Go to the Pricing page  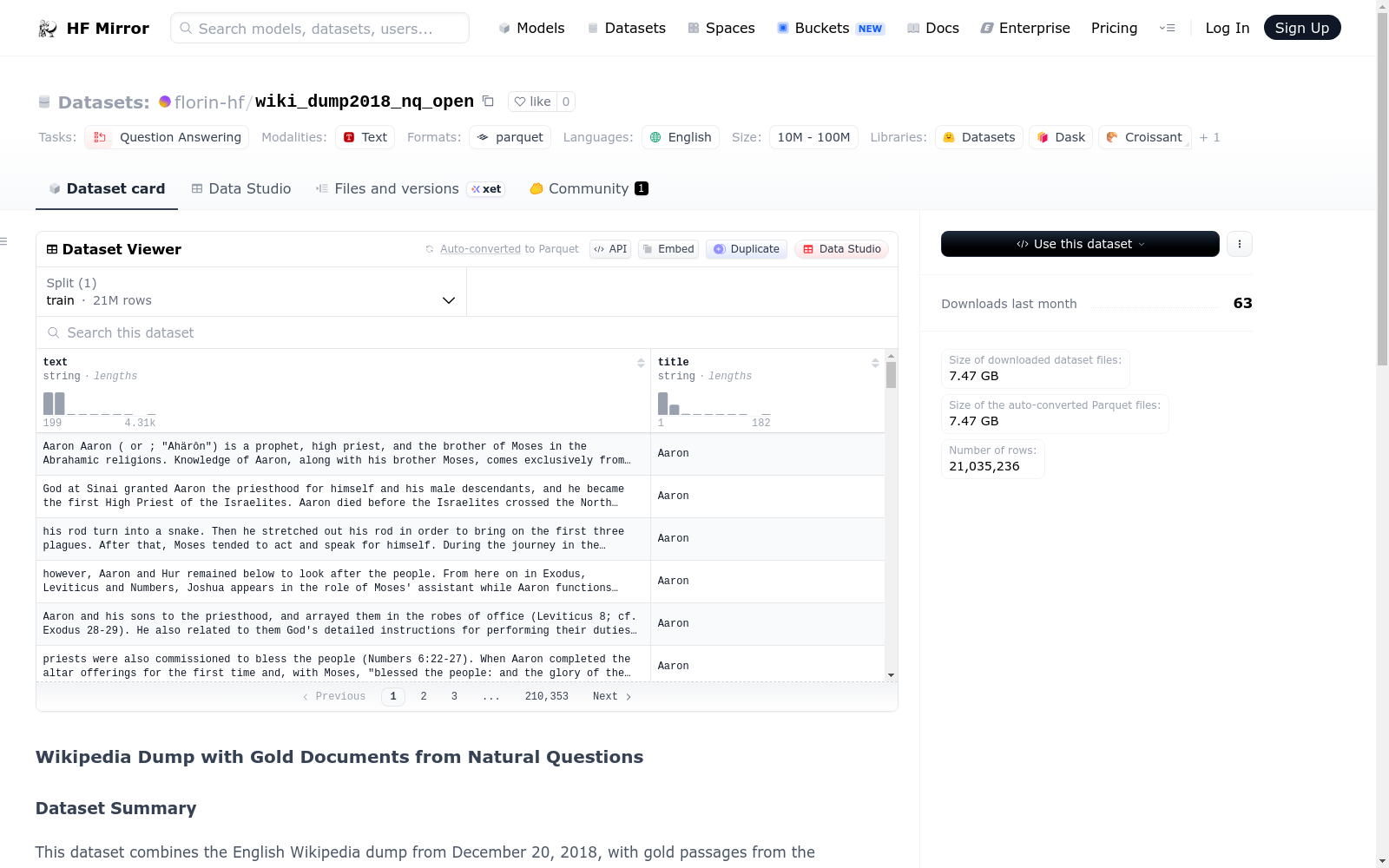click(x=1114, y=29)
